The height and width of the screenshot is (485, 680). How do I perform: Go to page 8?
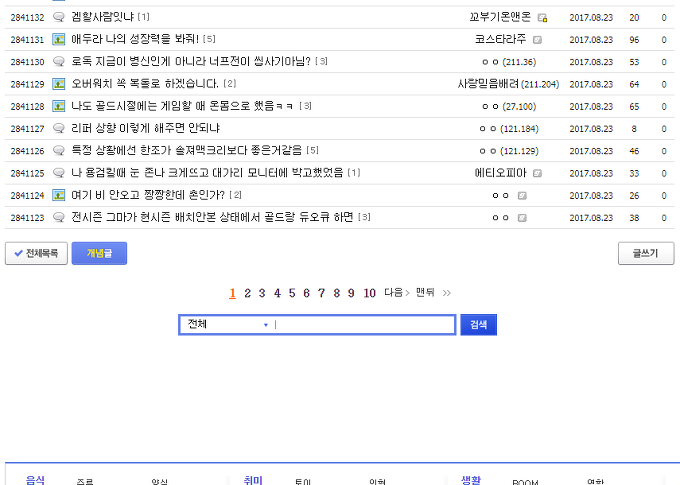tap(337, 293)
